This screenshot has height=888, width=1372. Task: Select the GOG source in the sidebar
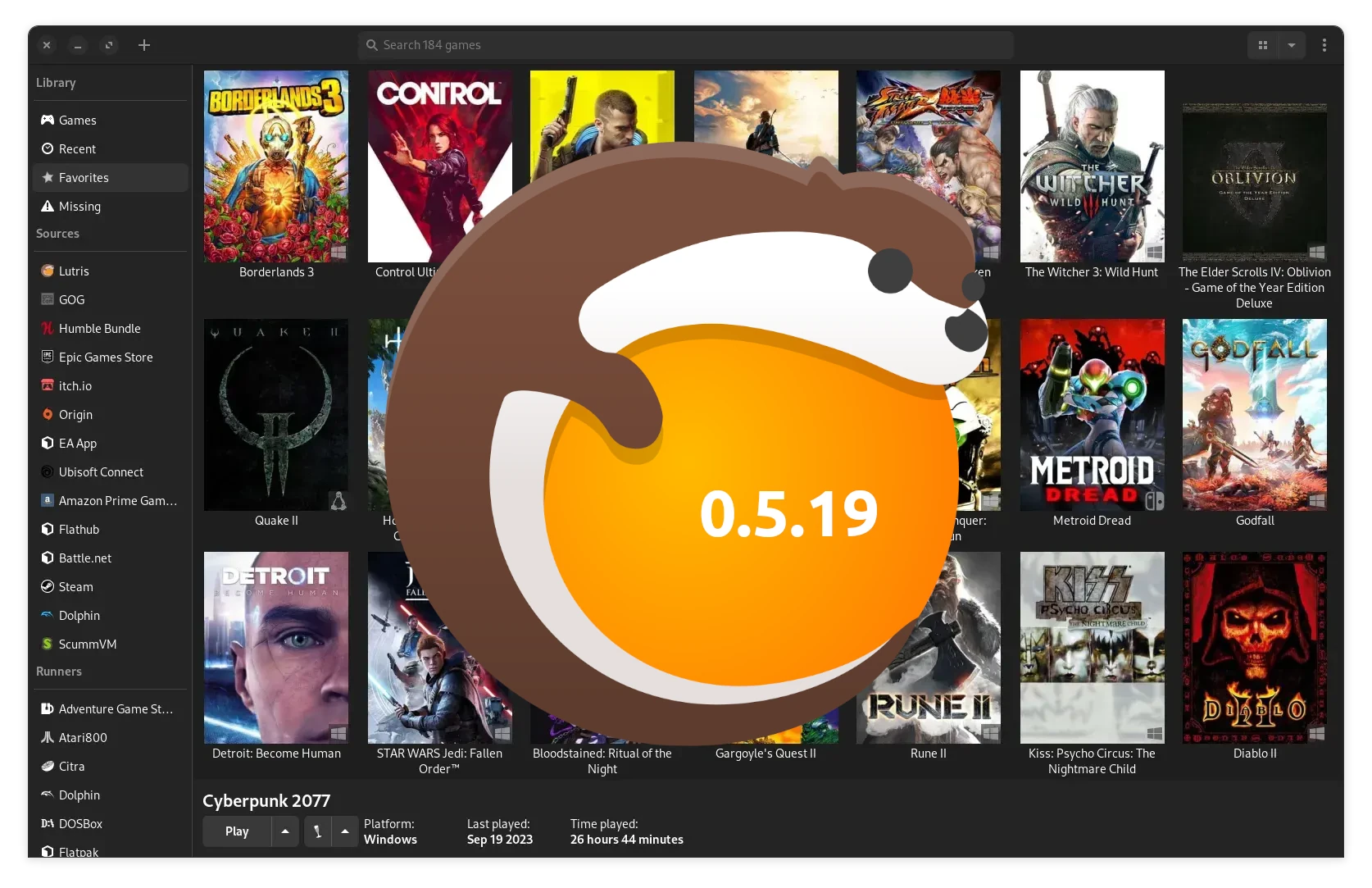[x=71, y=299]
